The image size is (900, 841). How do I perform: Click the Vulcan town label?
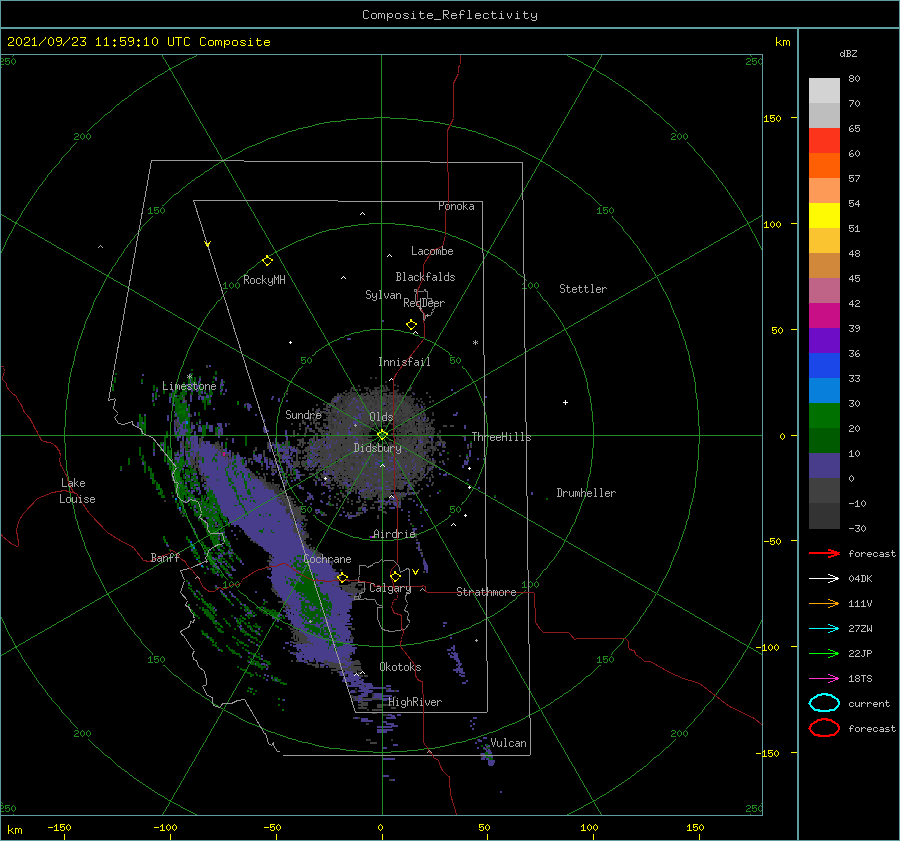(x=509, y=743)
